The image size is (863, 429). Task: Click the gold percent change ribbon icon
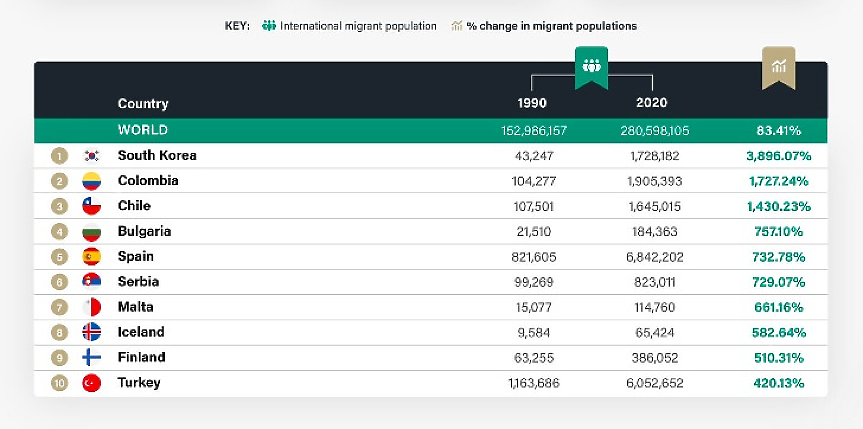(x=778, y=67)
